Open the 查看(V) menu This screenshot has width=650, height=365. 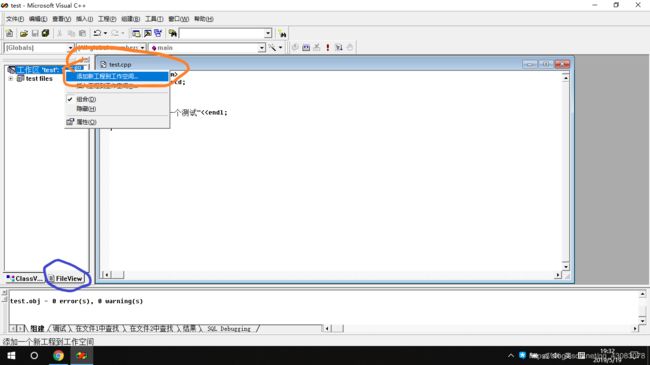pyautogui.click(x=61, y=19)
